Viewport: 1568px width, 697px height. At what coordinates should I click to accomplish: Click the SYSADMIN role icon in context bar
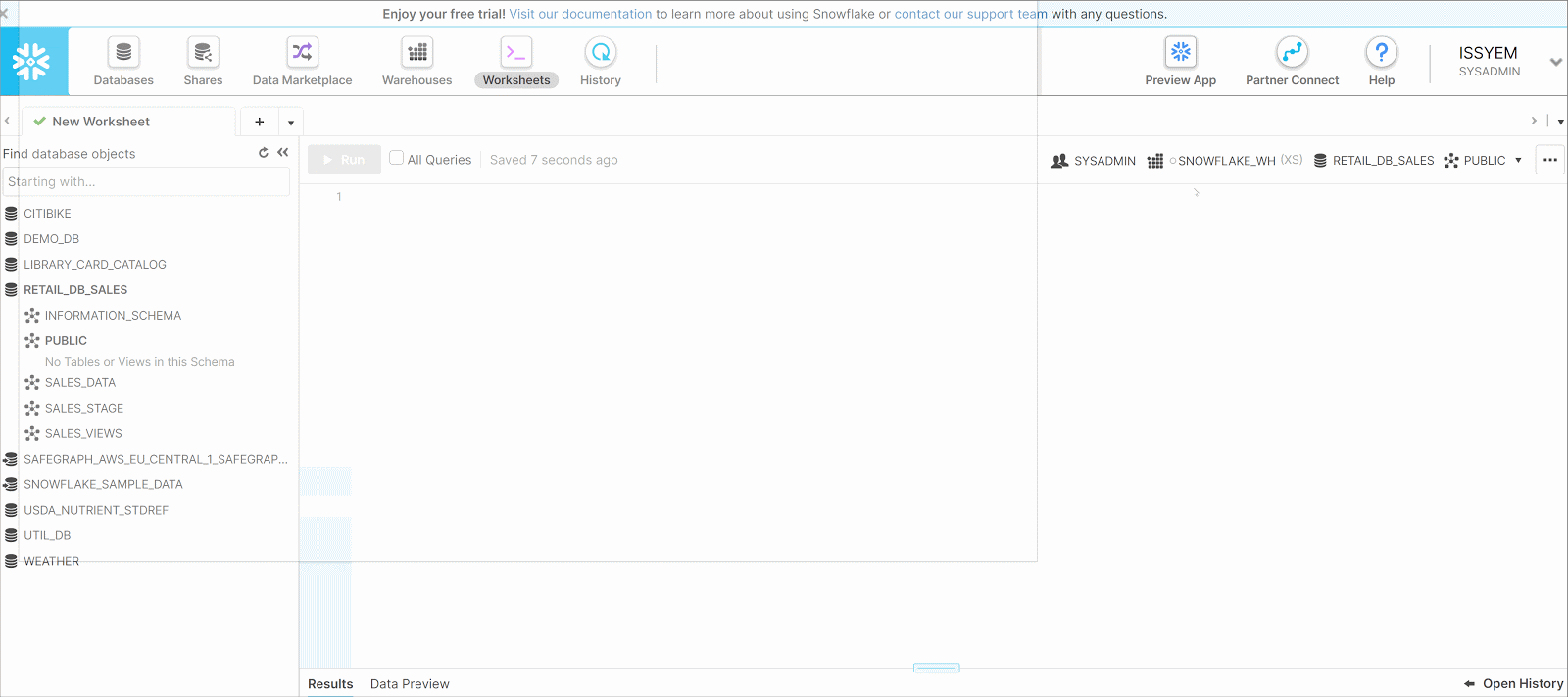(x=1059, y=161)
